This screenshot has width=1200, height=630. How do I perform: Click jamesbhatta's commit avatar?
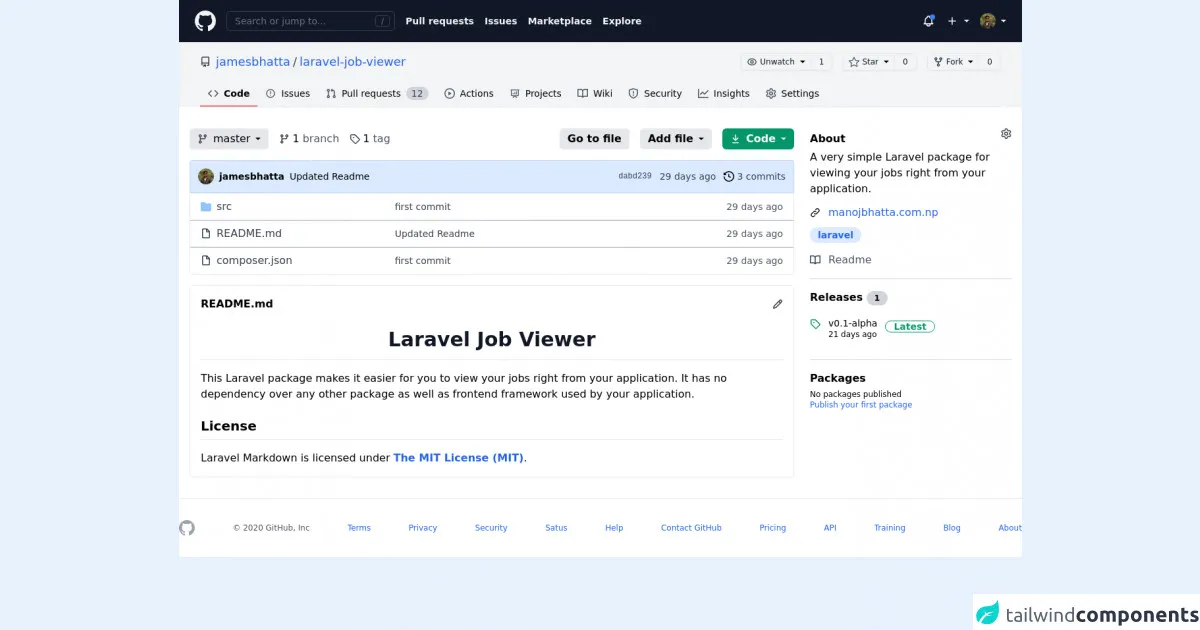tap(206, 176)
